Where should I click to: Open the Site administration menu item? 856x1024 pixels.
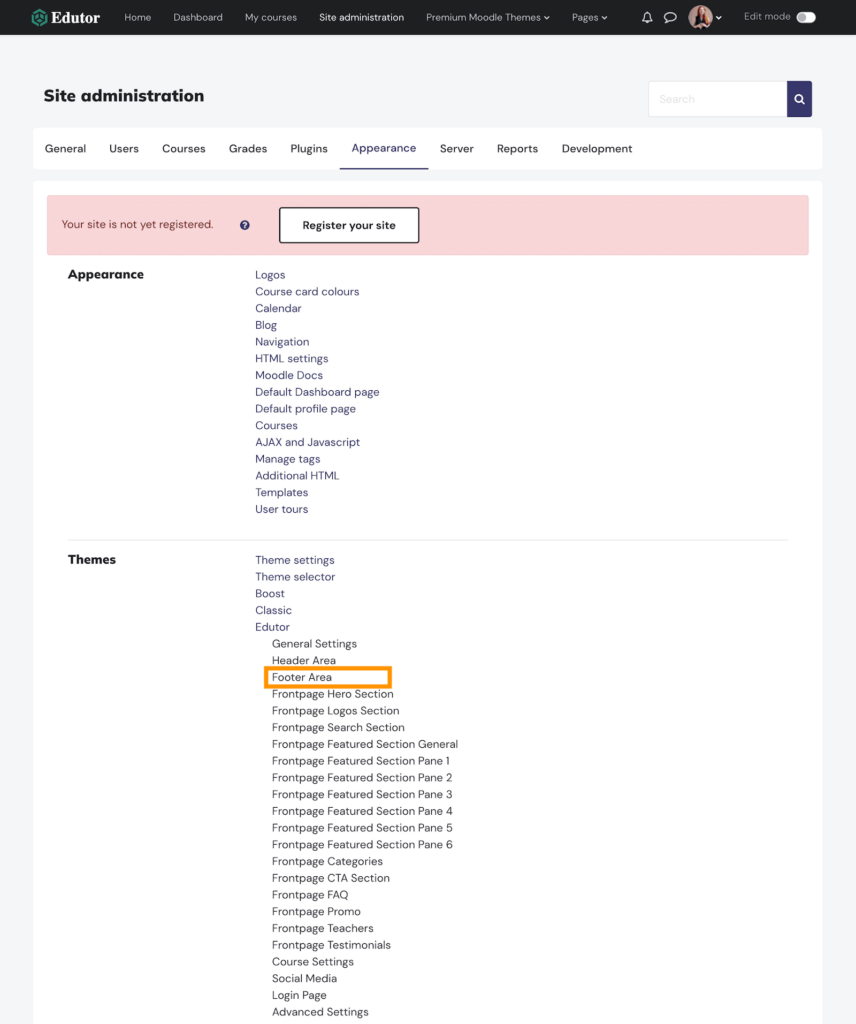pos(361,17)
